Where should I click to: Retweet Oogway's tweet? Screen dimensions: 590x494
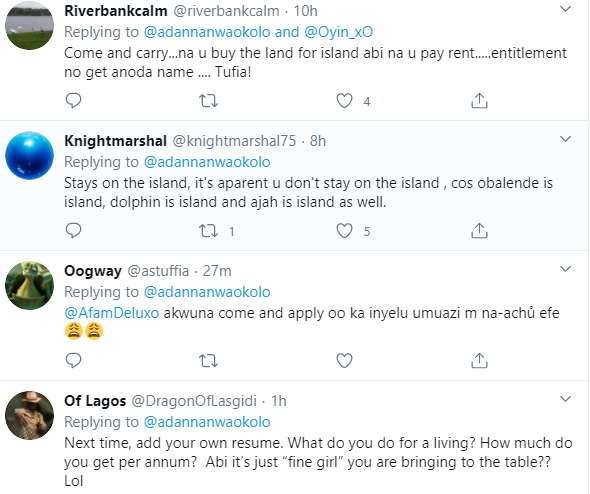208,361
